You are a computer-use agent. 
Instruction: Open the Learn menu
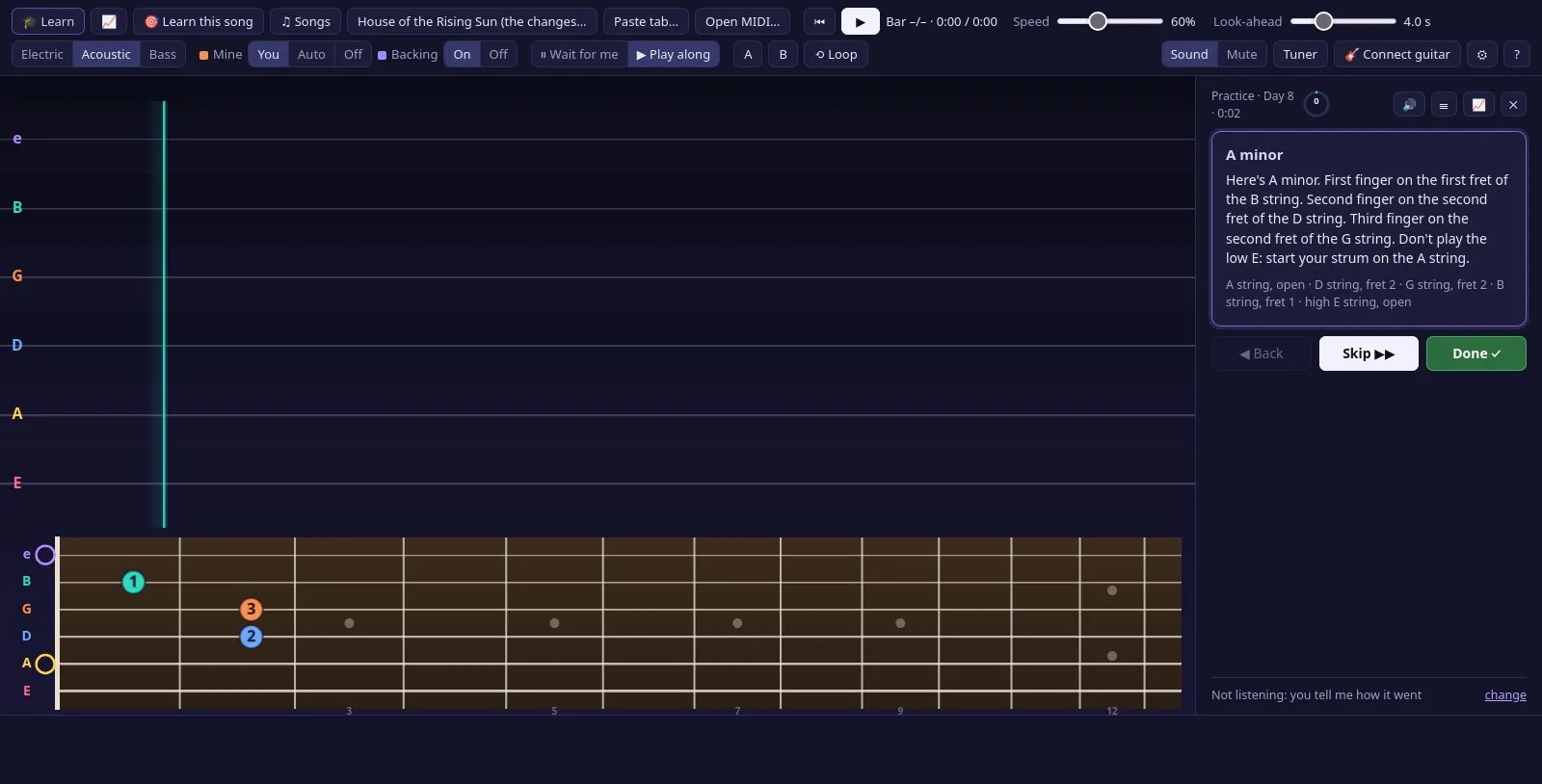48,21
